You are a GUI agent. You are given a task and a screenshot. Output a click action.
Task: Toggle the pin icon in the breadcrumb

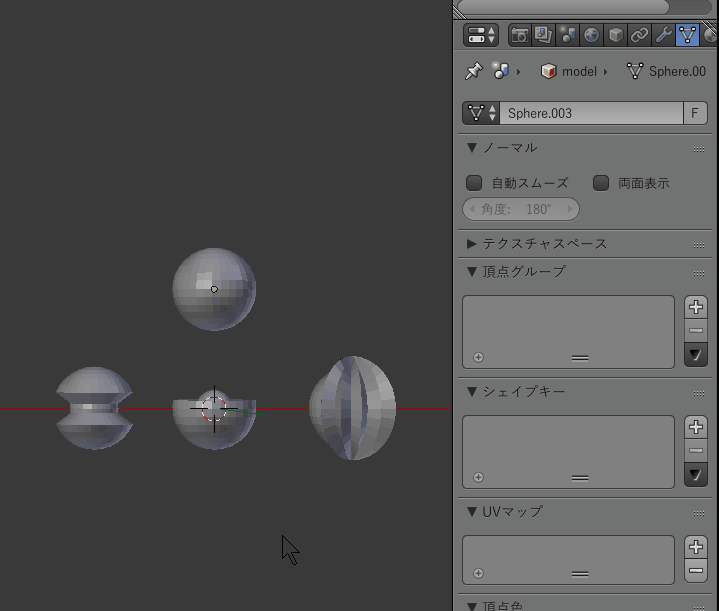coord(474,71)
